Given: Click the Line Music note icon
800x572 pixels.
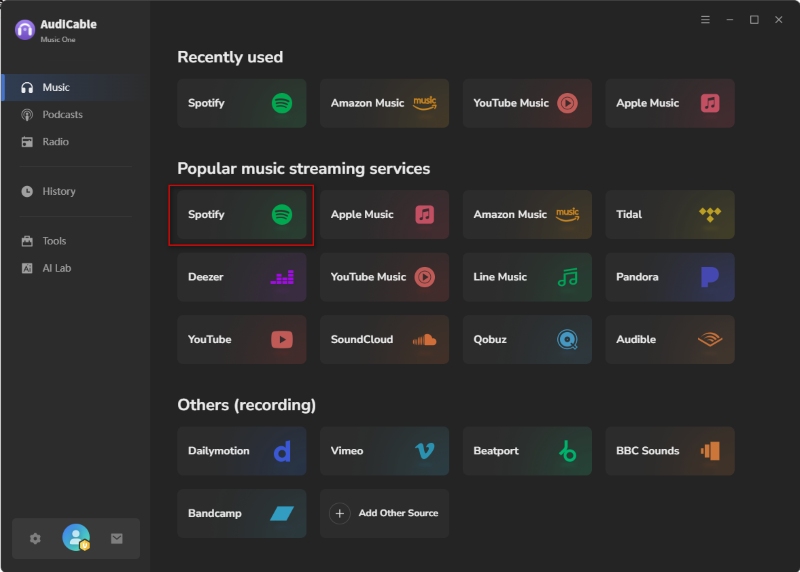Looking at the screenshot, I should click(x=567, y=277).
